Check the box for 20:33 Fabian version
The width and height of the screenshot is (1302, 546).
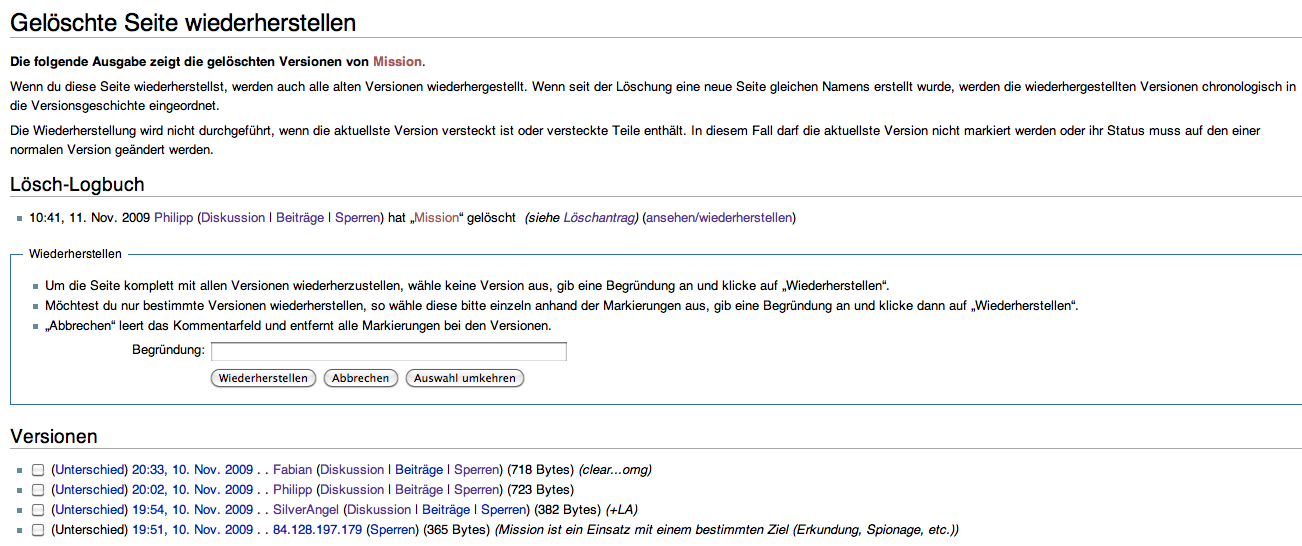click(38, 470)
